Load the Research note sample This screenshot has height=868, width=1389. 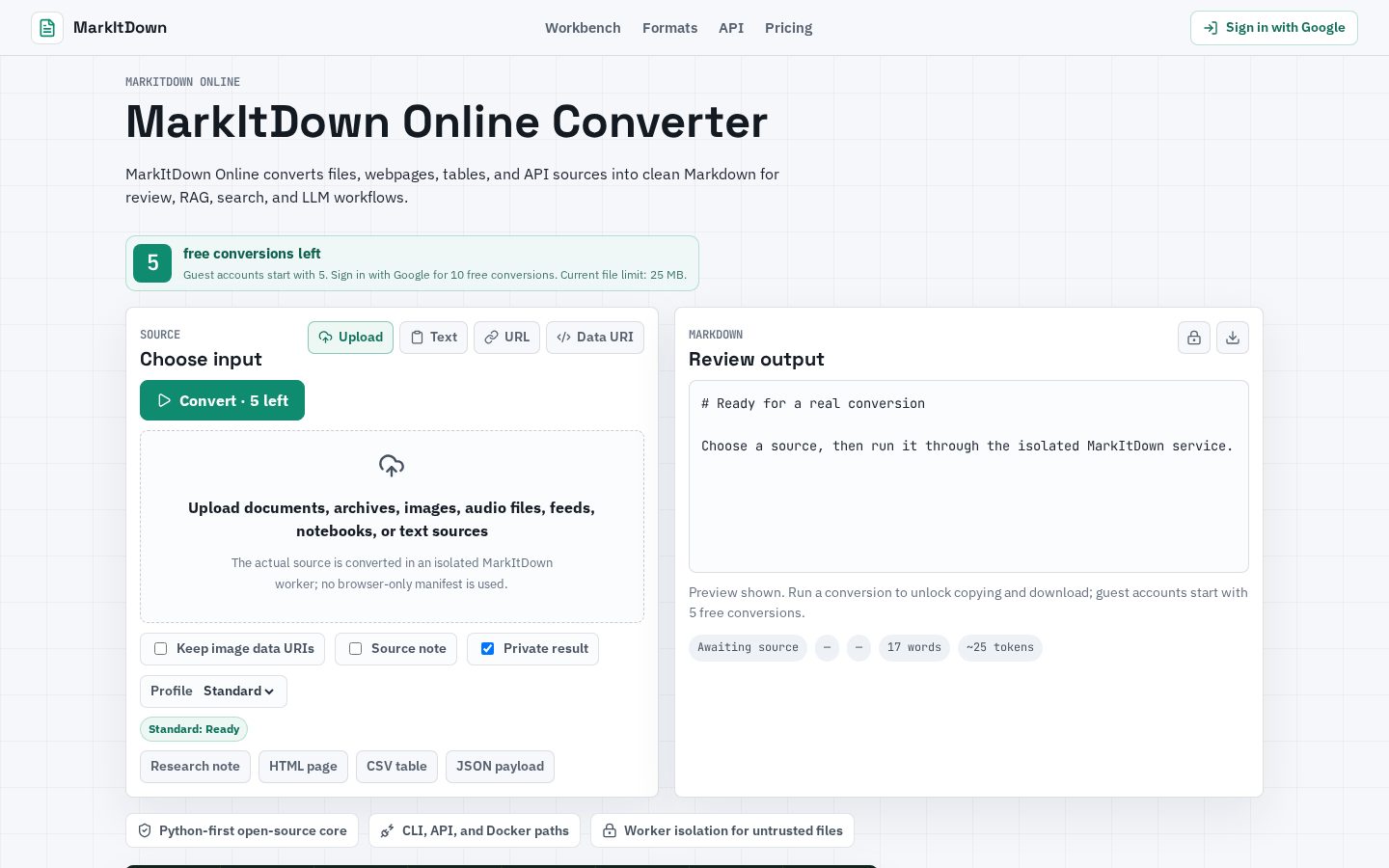(x=195, y=767)
